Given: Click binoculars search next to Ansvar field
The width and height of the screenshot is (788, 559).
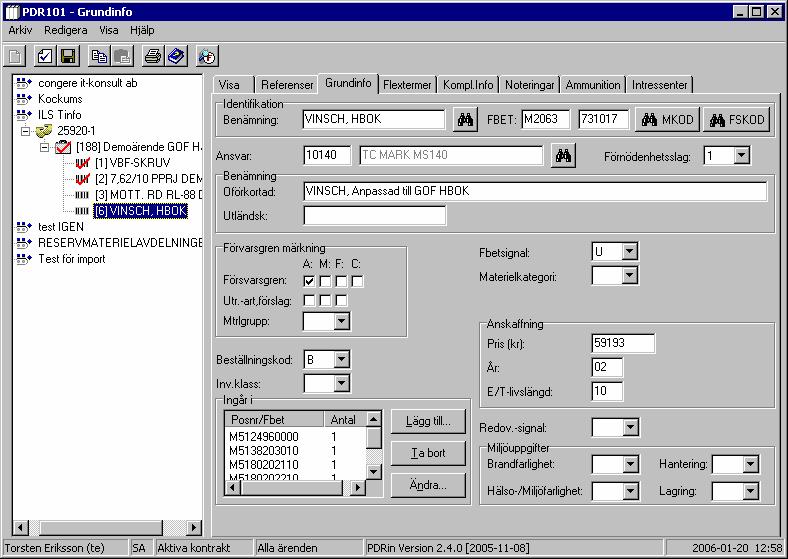Looking at the screenshot, I should point(563,155).
